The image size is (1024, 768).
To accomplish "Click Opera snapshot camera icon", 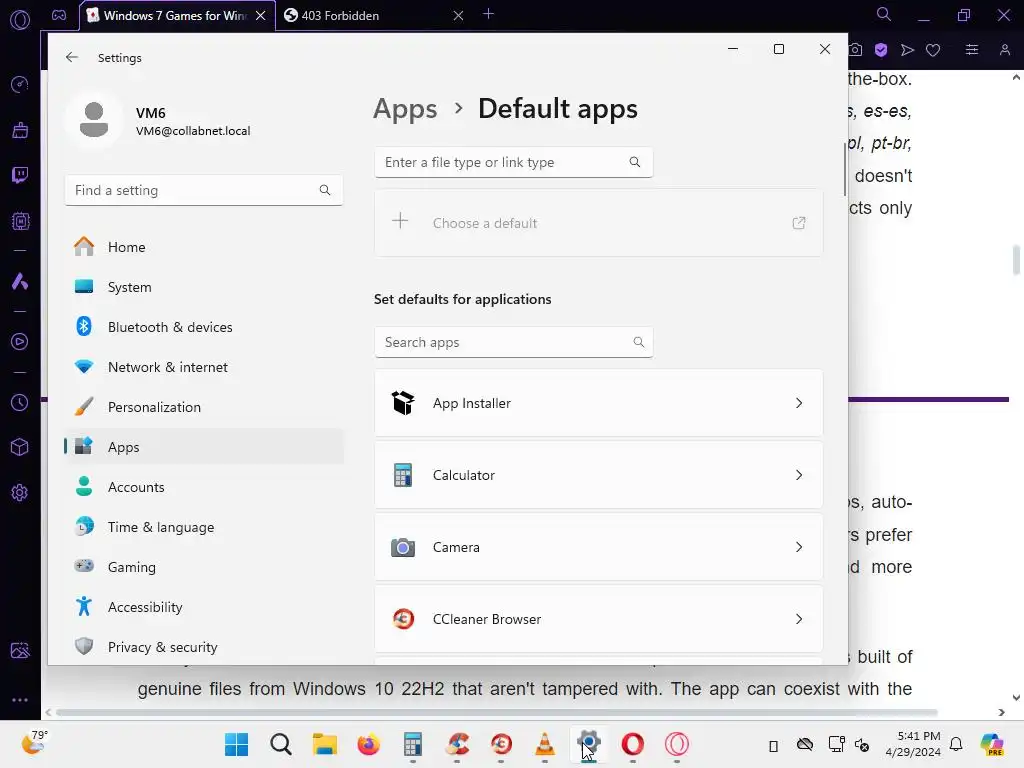I will tap(856, 50).
